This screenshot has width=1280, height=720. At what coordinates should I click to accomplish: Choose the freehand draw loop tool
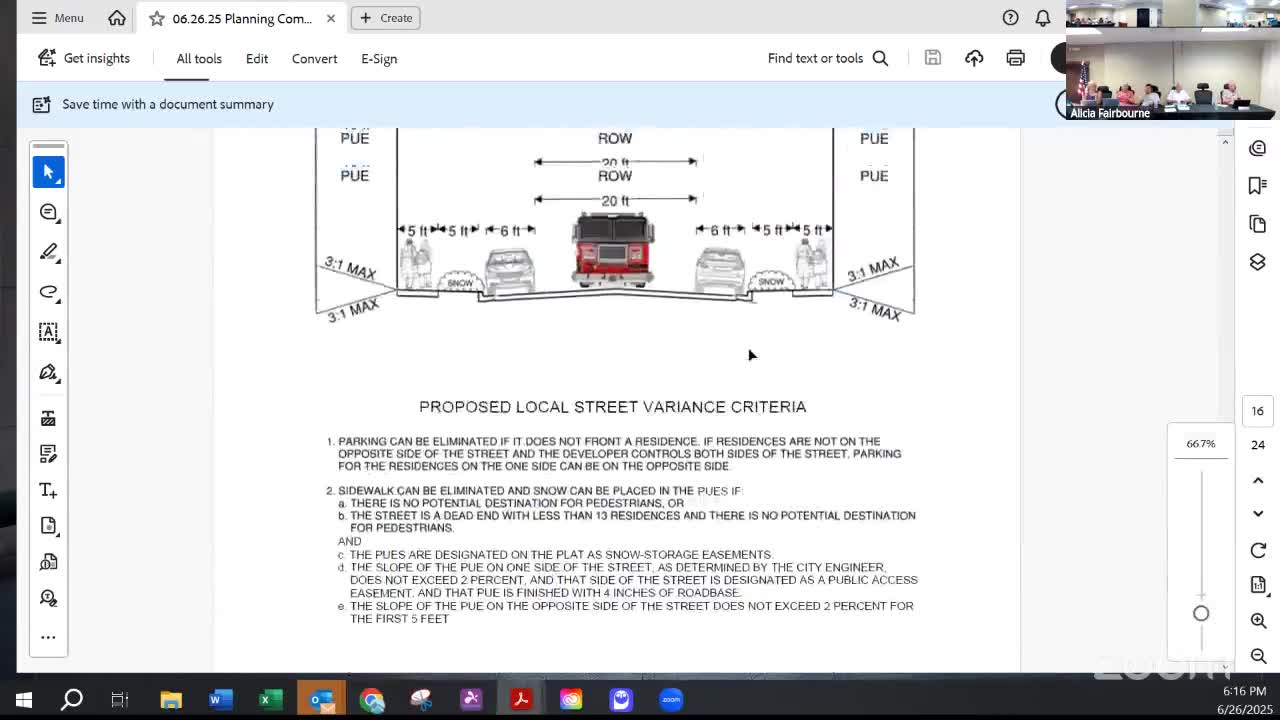(48, 292)
